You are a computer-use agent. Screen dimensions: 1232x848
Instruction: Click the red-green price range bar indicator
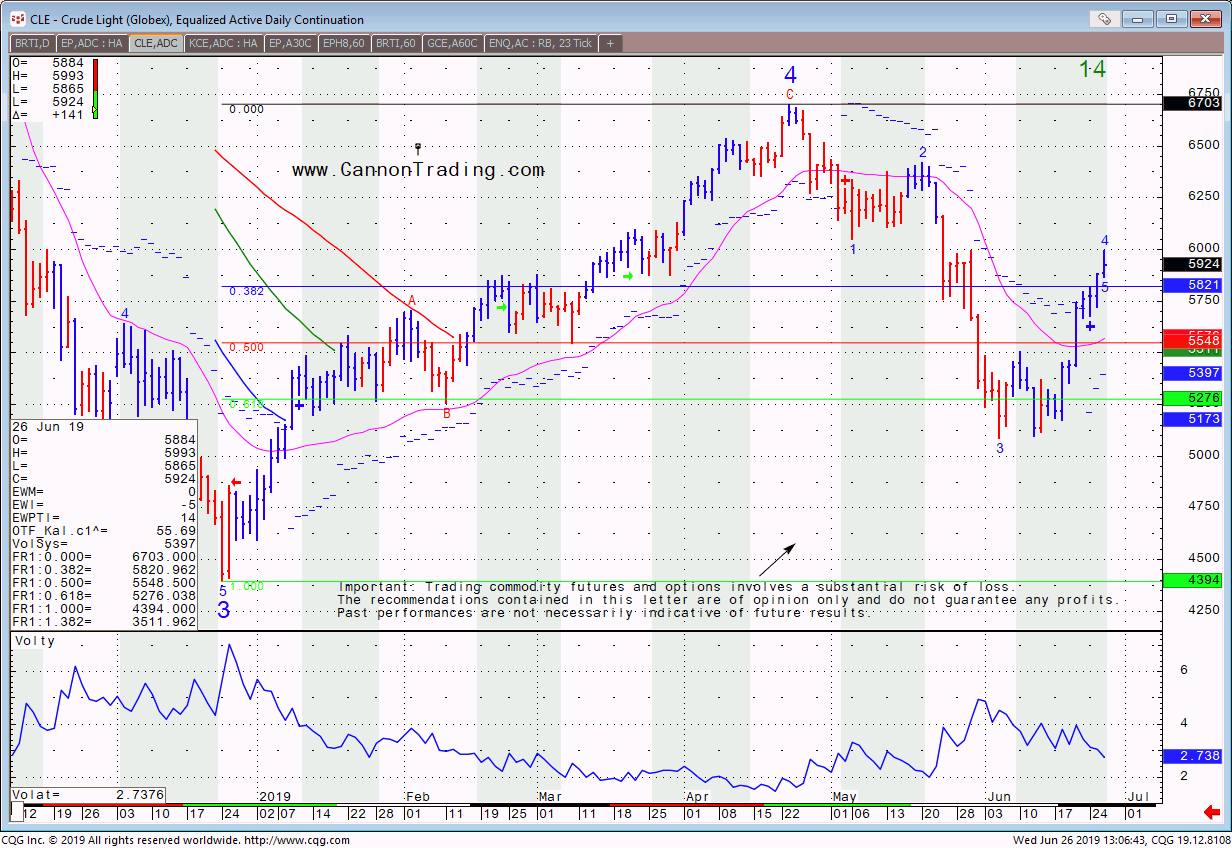tap(95, 89)
